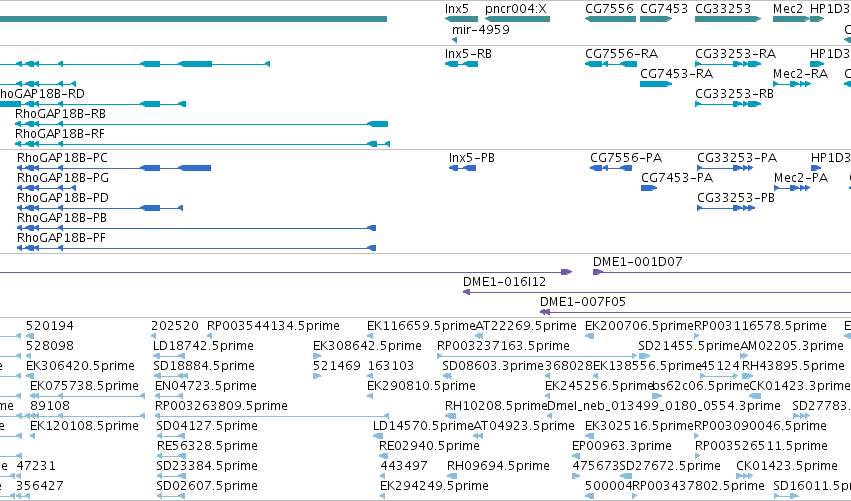Click the CG7453-PA protein label
This screenshot has width=851, height=501.
pyautogui.click(x=677, y=178)
